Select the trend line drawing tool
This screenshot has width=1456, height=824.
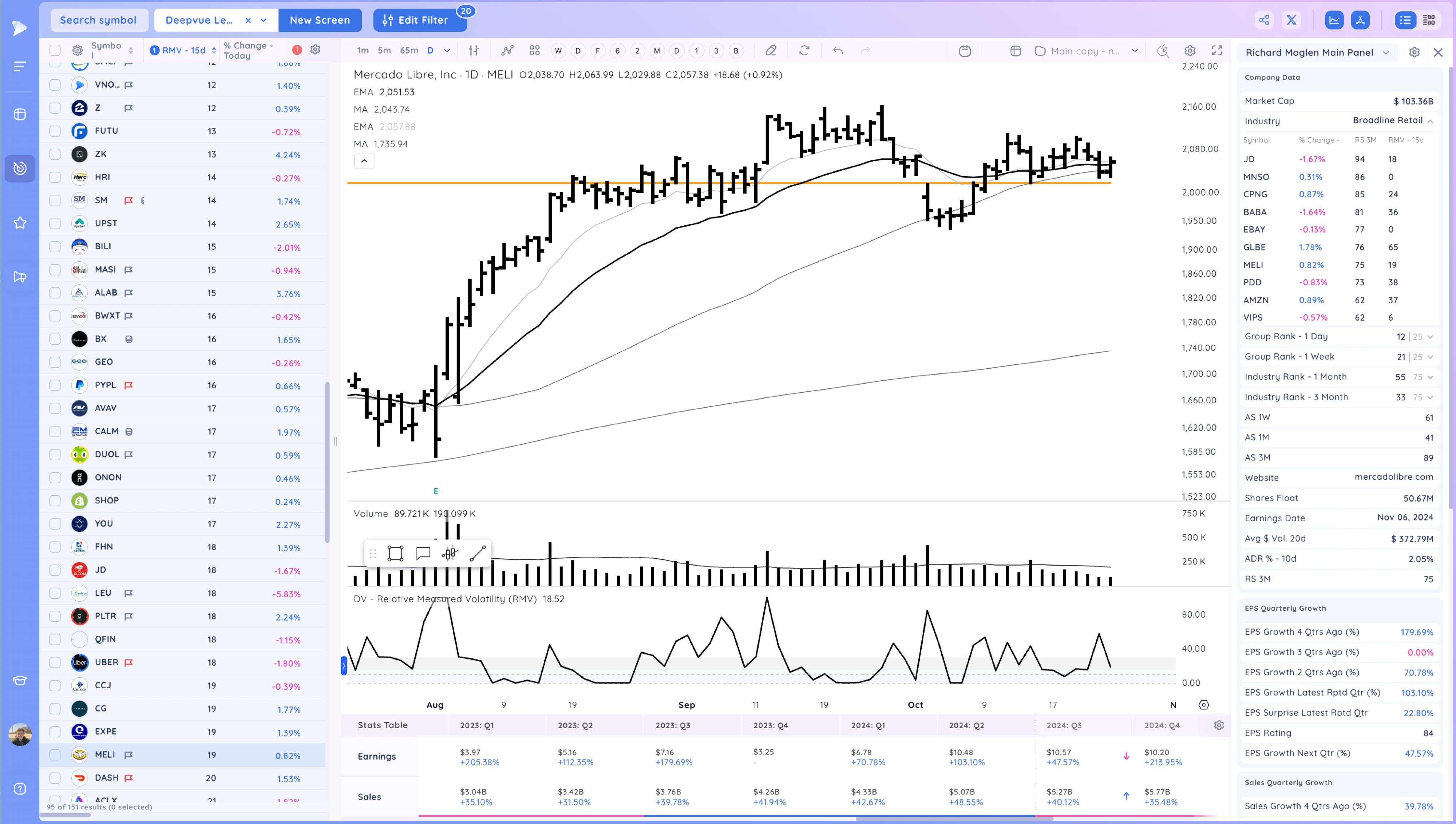478,554
